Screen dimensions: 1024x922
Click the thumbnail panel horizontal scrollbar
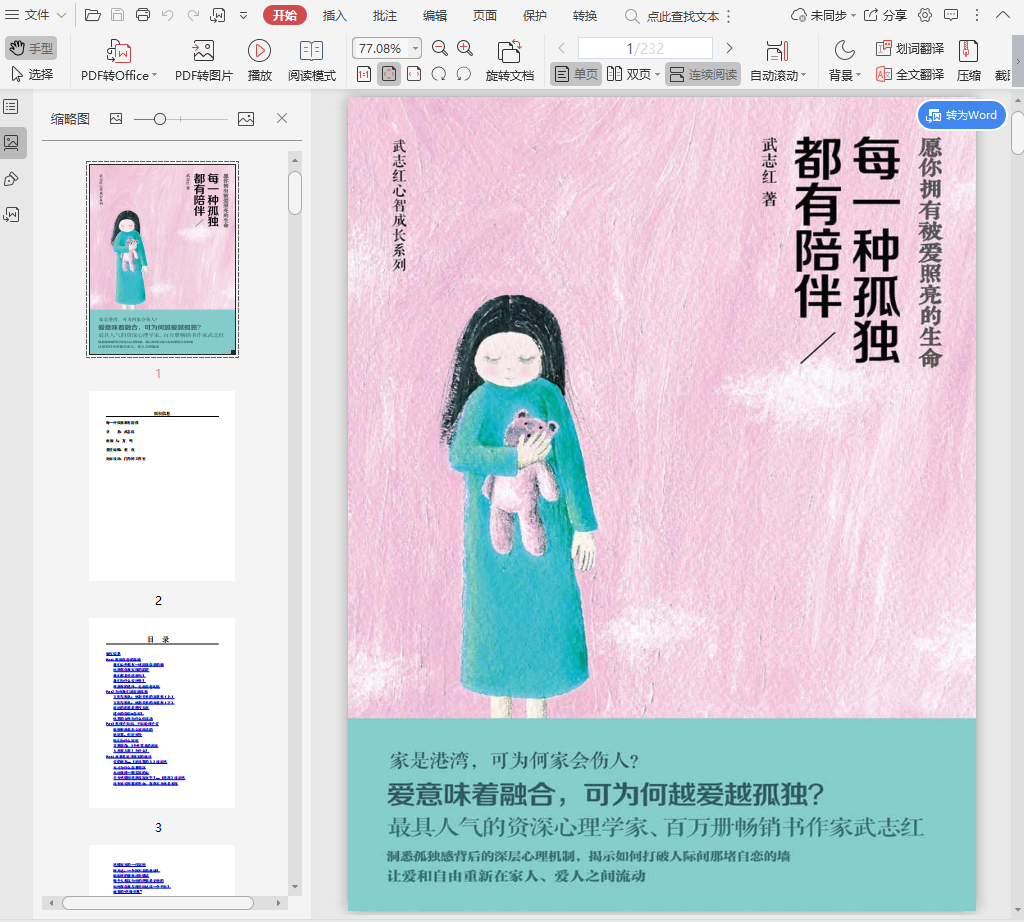coord(158,903)
